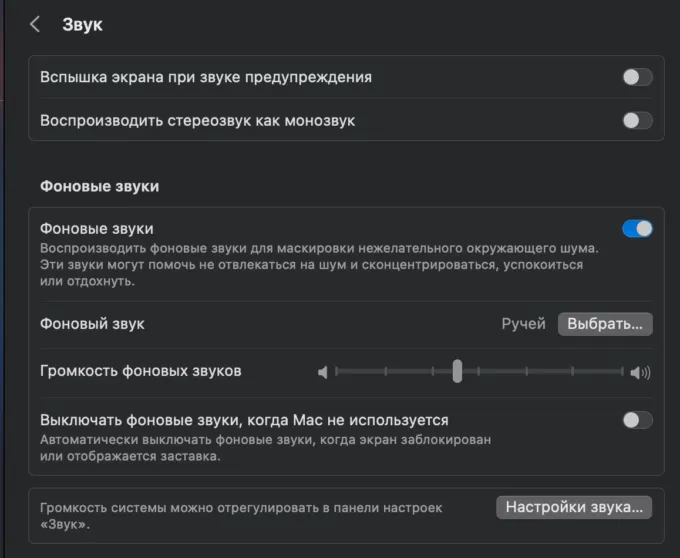Disable the Фоновые звуки switch
Screen dimensions: 680x558
click(637, 229)
